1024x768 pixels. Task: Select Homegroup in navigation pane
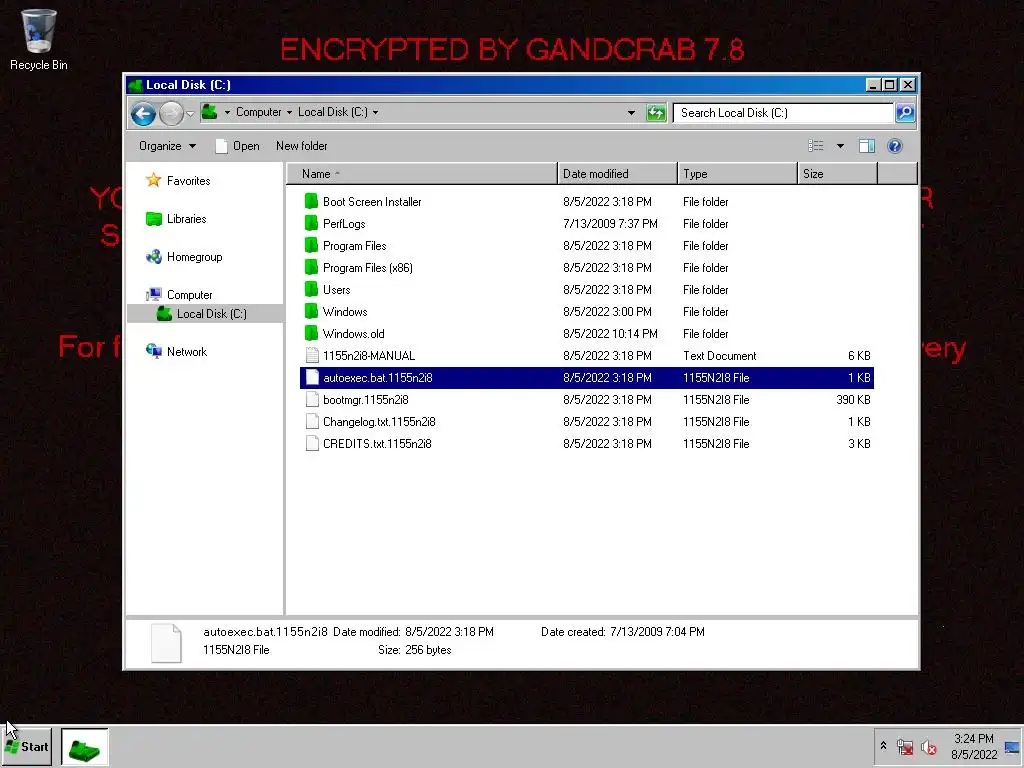pos(184,257)
